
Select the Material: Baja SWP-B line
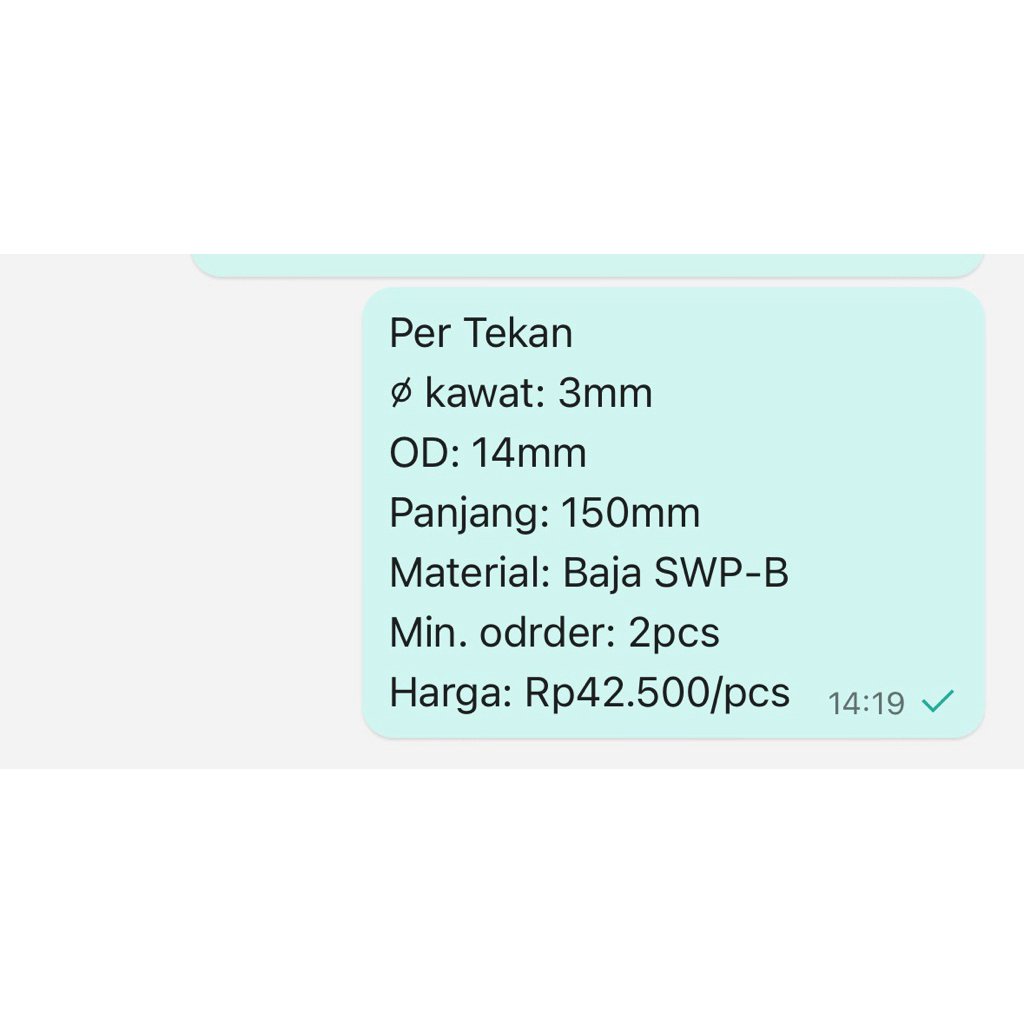(590, 572)
